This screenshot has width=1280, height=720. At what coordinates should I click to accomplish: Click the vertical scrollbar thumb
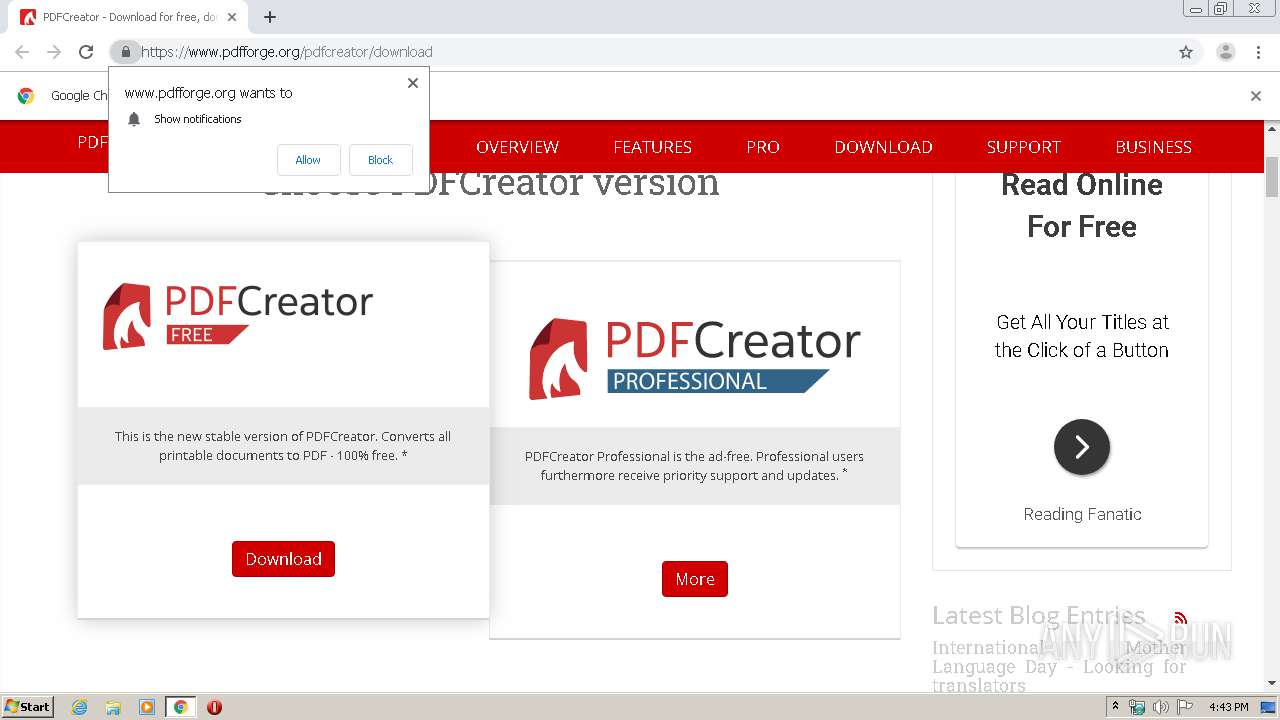click(x=1272, y=177)
